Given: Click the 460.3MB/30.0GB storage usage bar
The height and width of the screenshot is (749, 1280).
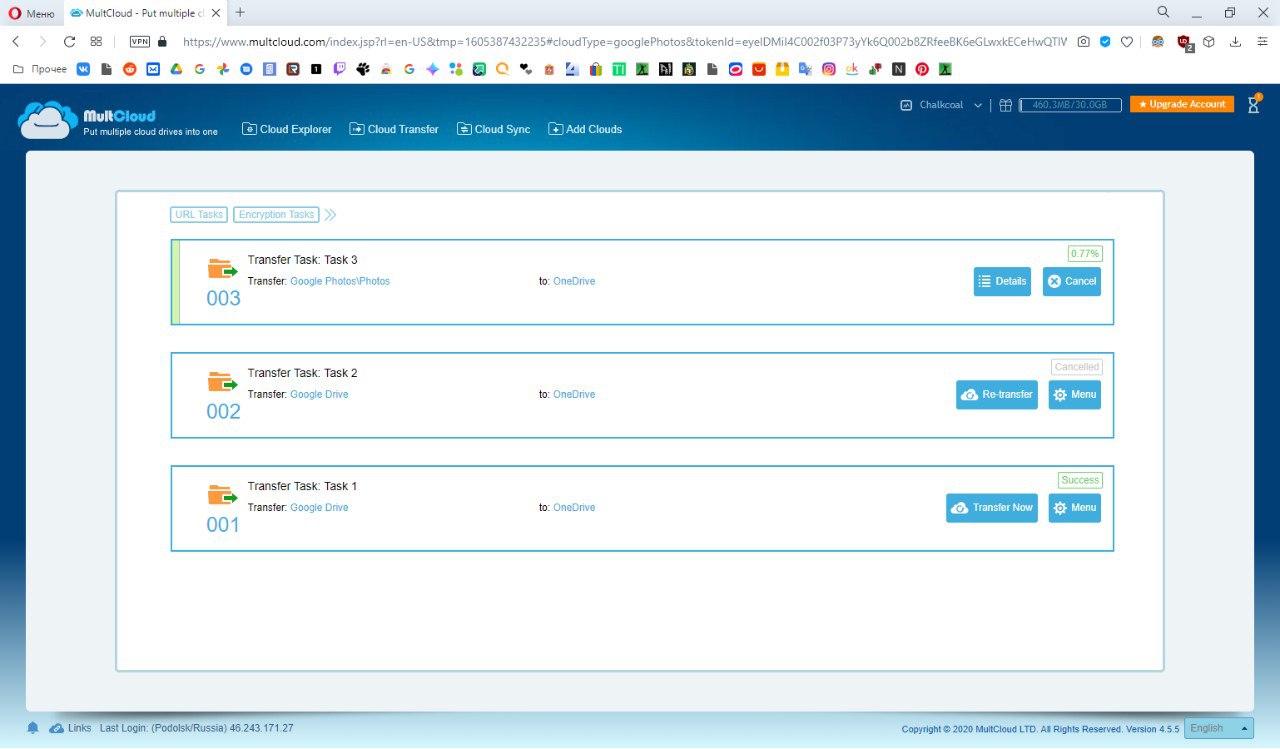Looking at the screenshot, I should (1069, 105).
